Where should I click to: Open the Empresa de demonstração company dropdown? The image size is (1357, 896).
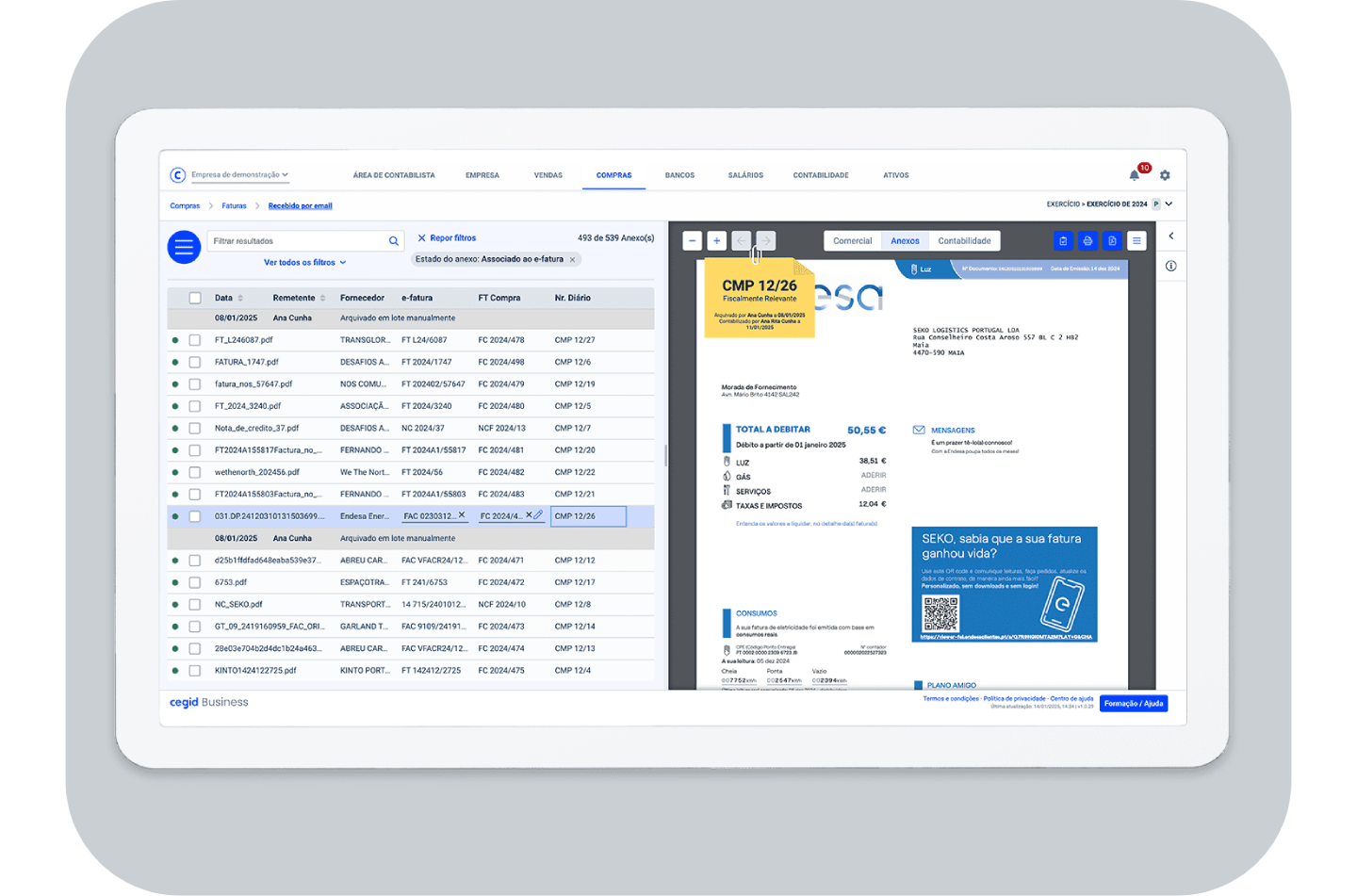[239, 175]
